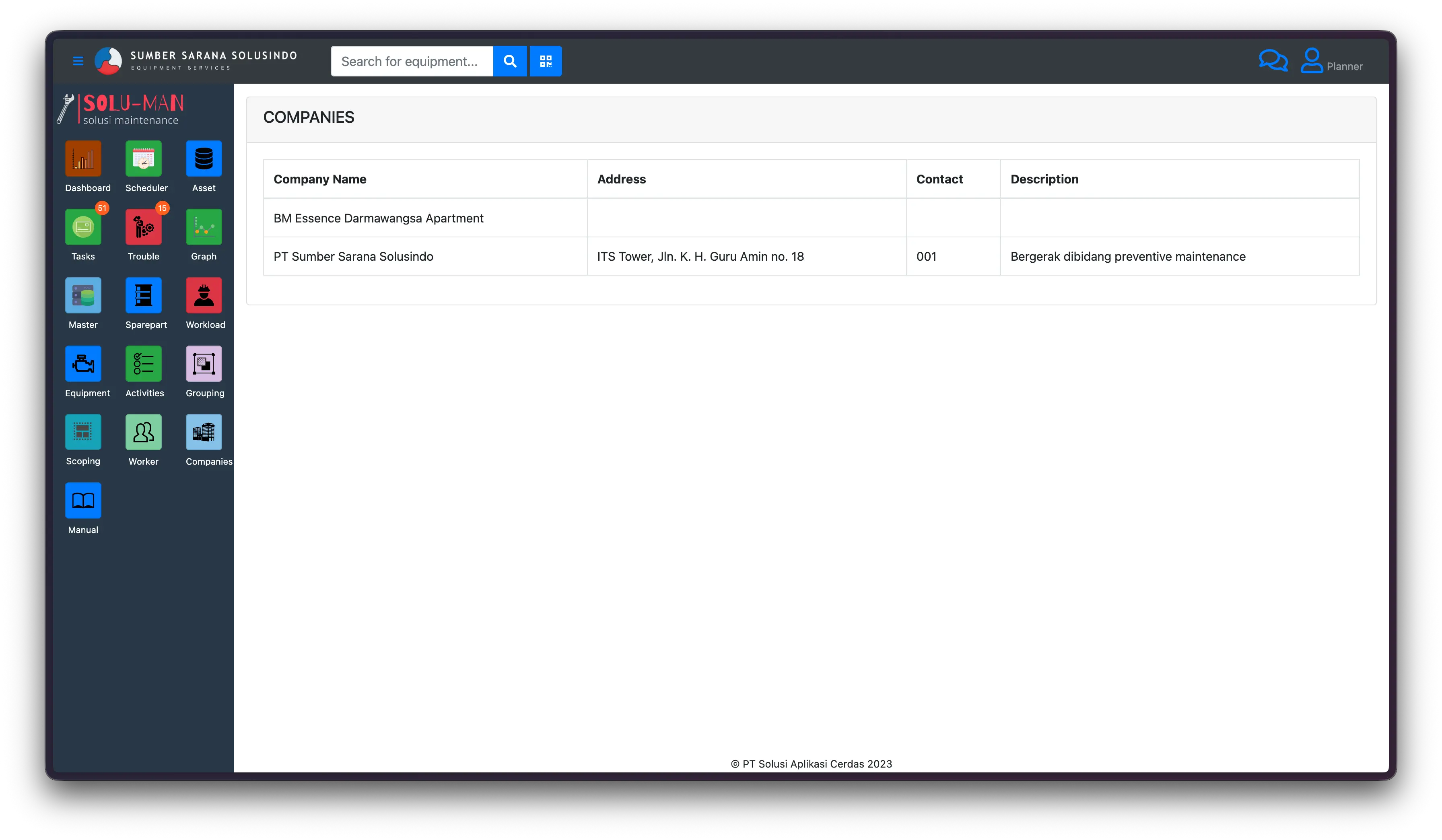Open the Equipment engine icon
Image resolution: width=1442 pixels, height=840 pixels.
(x=83, y=364)
